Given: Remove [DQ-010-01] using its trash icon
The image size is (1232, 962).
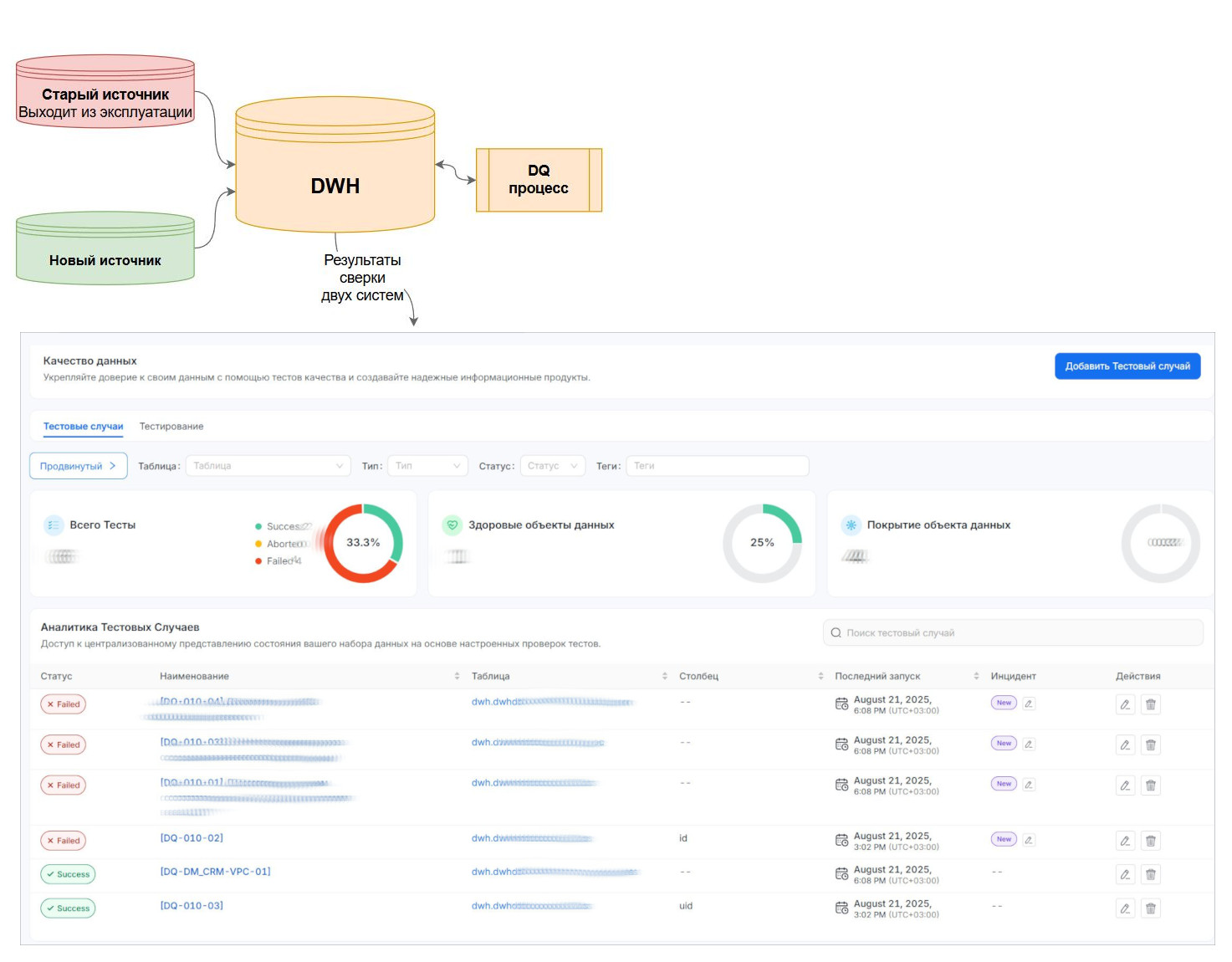Looking at the screenshot, I should click(1151, 785).
